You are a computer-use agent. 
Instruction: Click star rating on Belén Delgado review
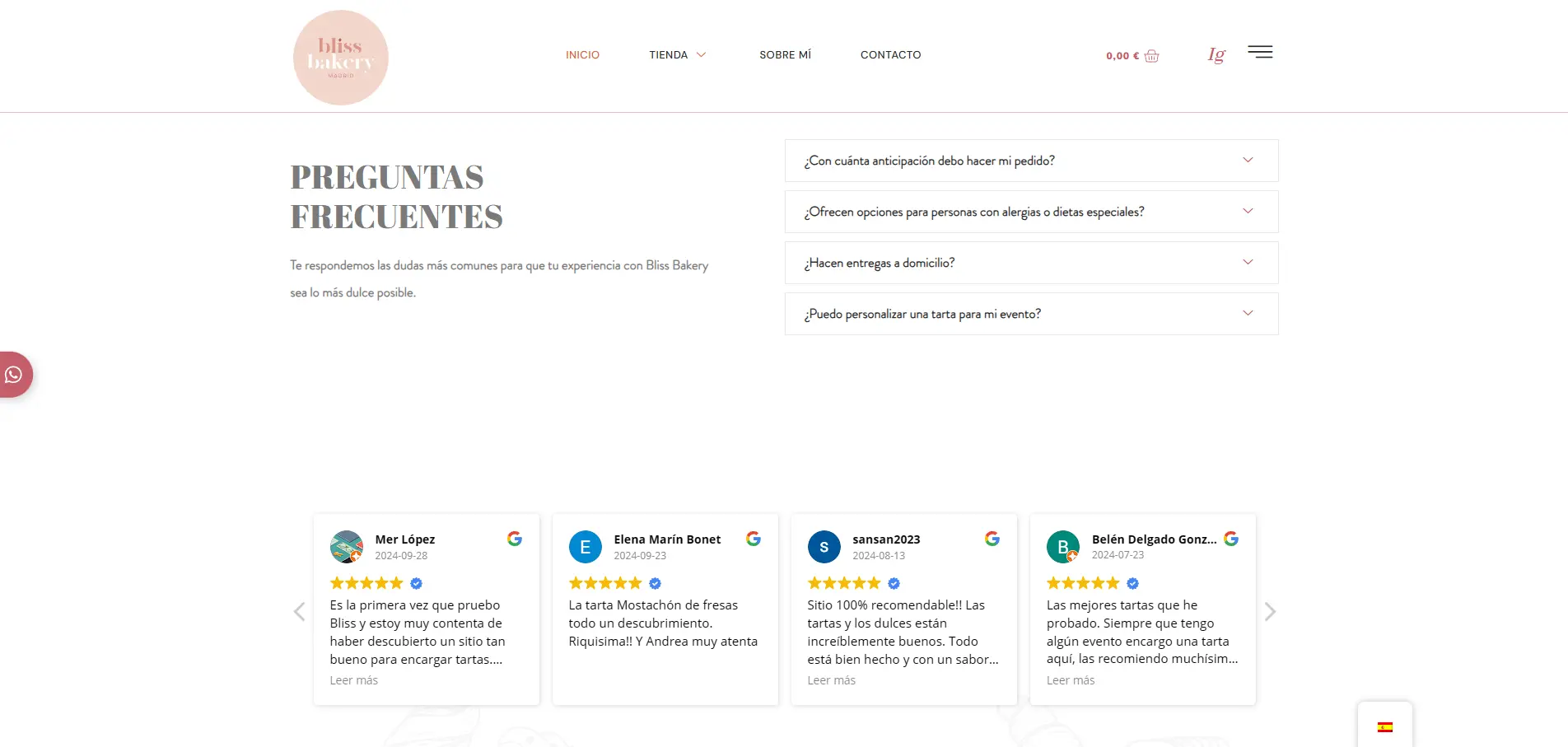pos(1083,583)
